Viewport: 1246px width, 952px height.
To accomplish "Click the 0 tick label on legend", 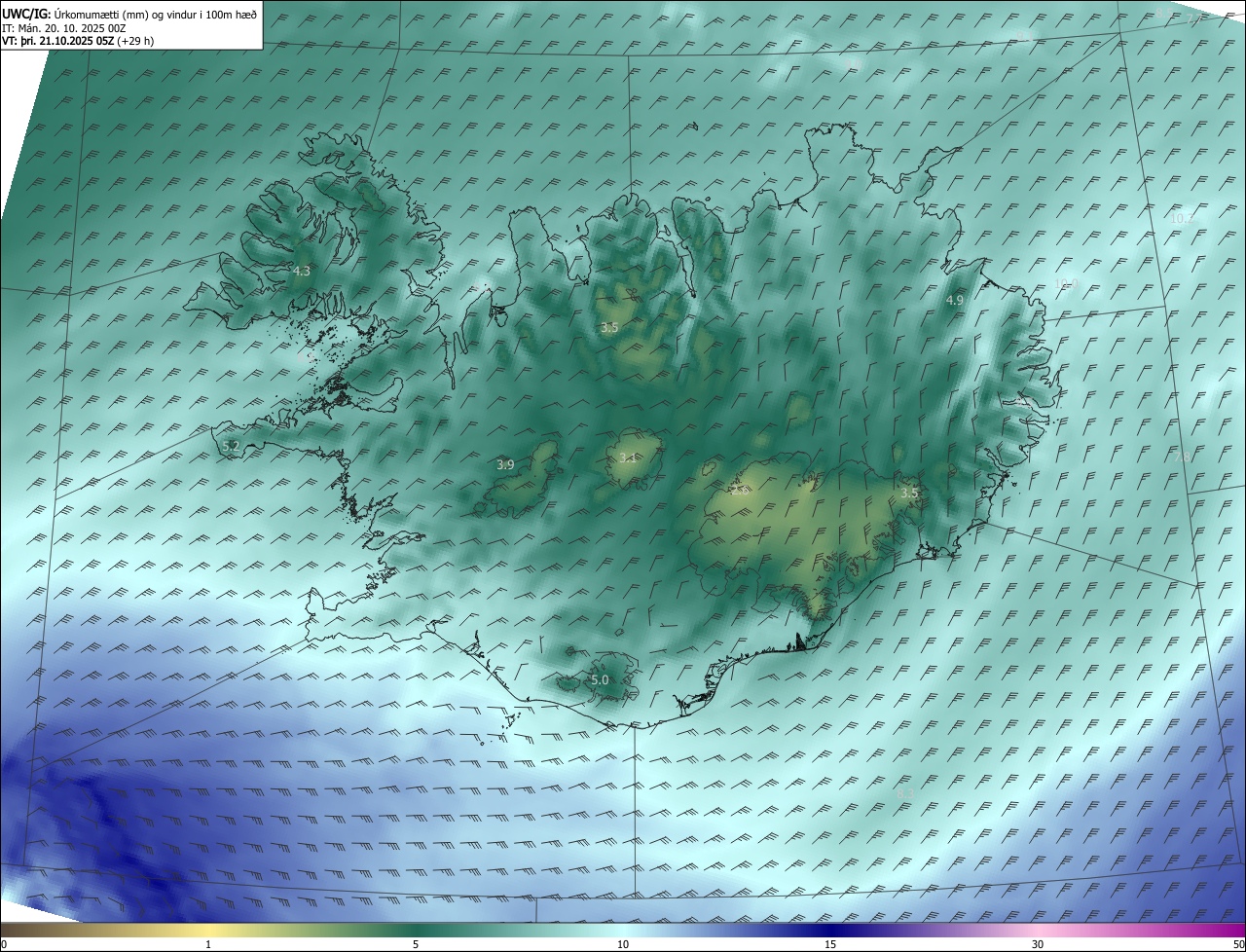I will [4, 944].
